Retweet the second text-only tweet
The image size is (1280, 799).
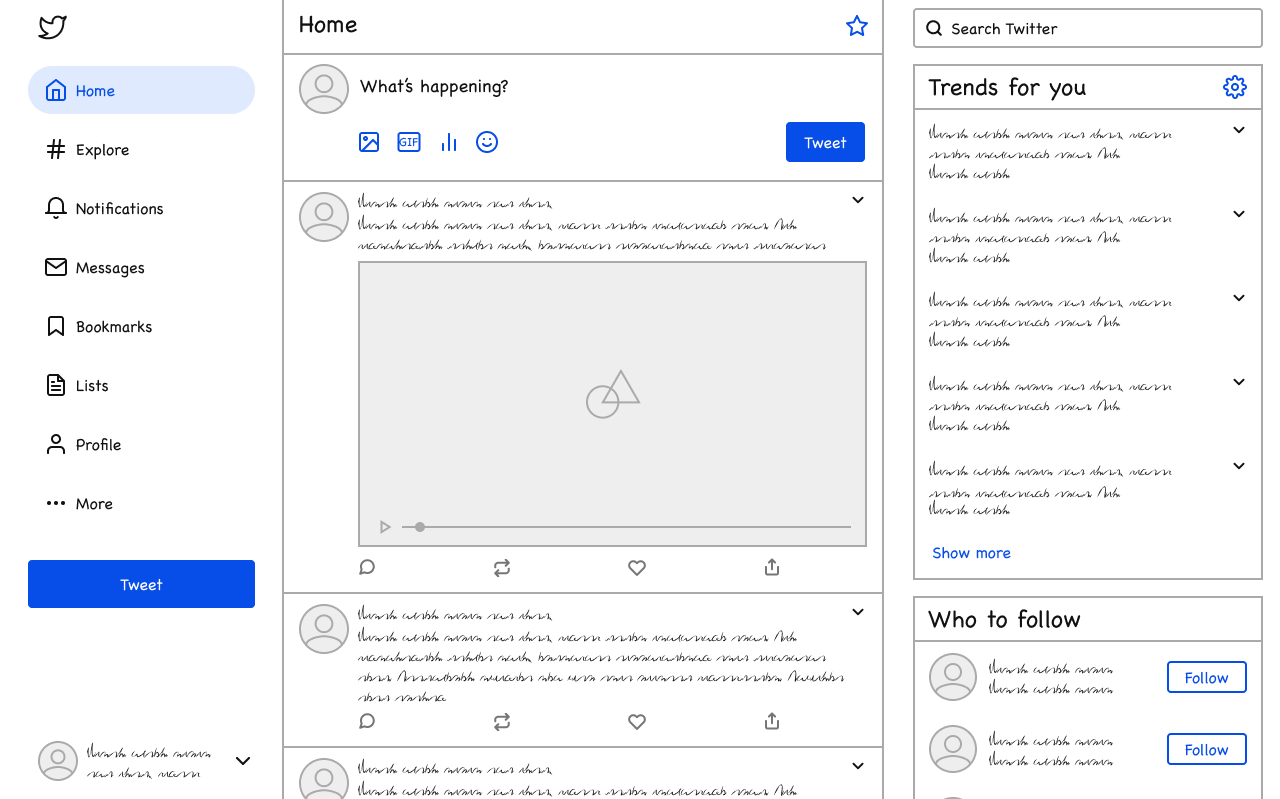coord(502,721)
